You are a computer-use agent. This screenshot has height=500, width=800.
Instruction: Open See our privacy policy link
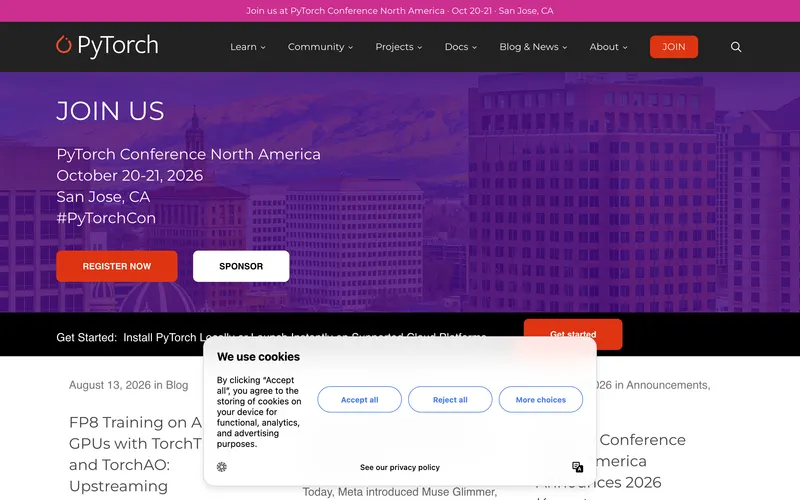point(399,467)
